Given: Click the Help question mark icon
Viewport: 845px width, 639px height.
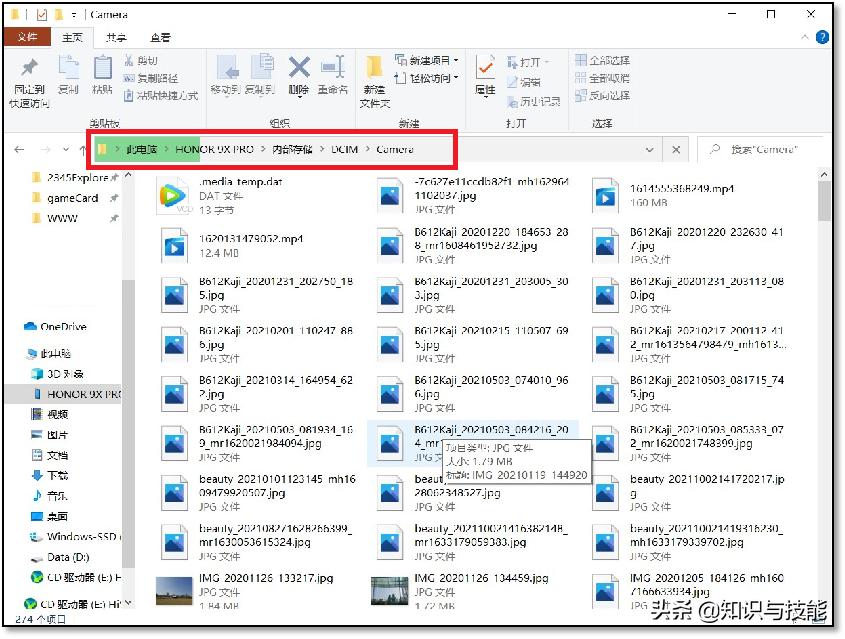Looking at the screenshot, I should coord(822,37).
